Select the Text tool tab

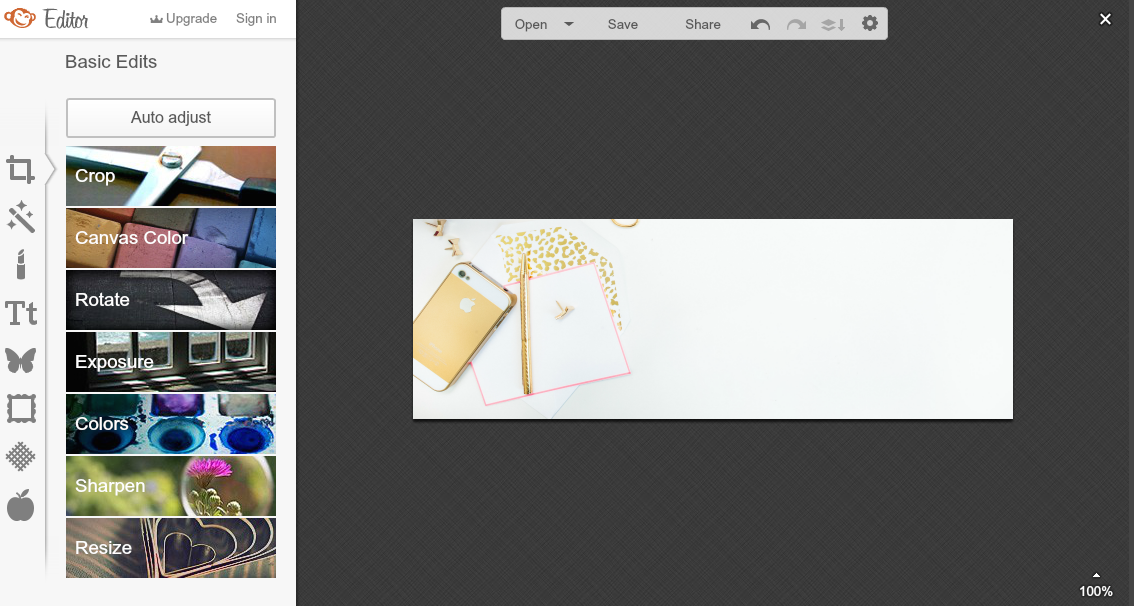pos(21,313)
